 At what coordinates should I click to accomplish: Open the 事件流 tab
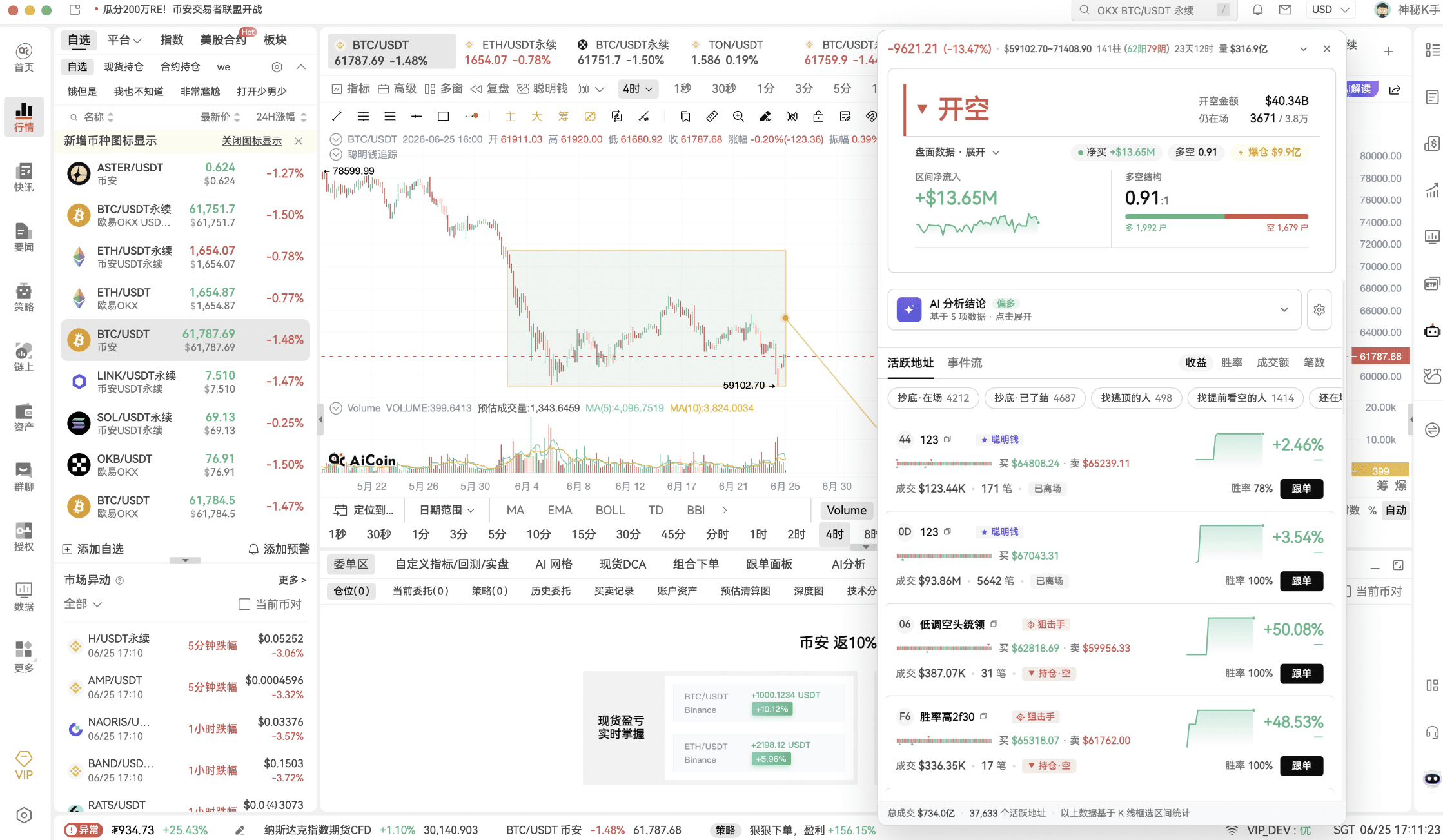[965, 363]
